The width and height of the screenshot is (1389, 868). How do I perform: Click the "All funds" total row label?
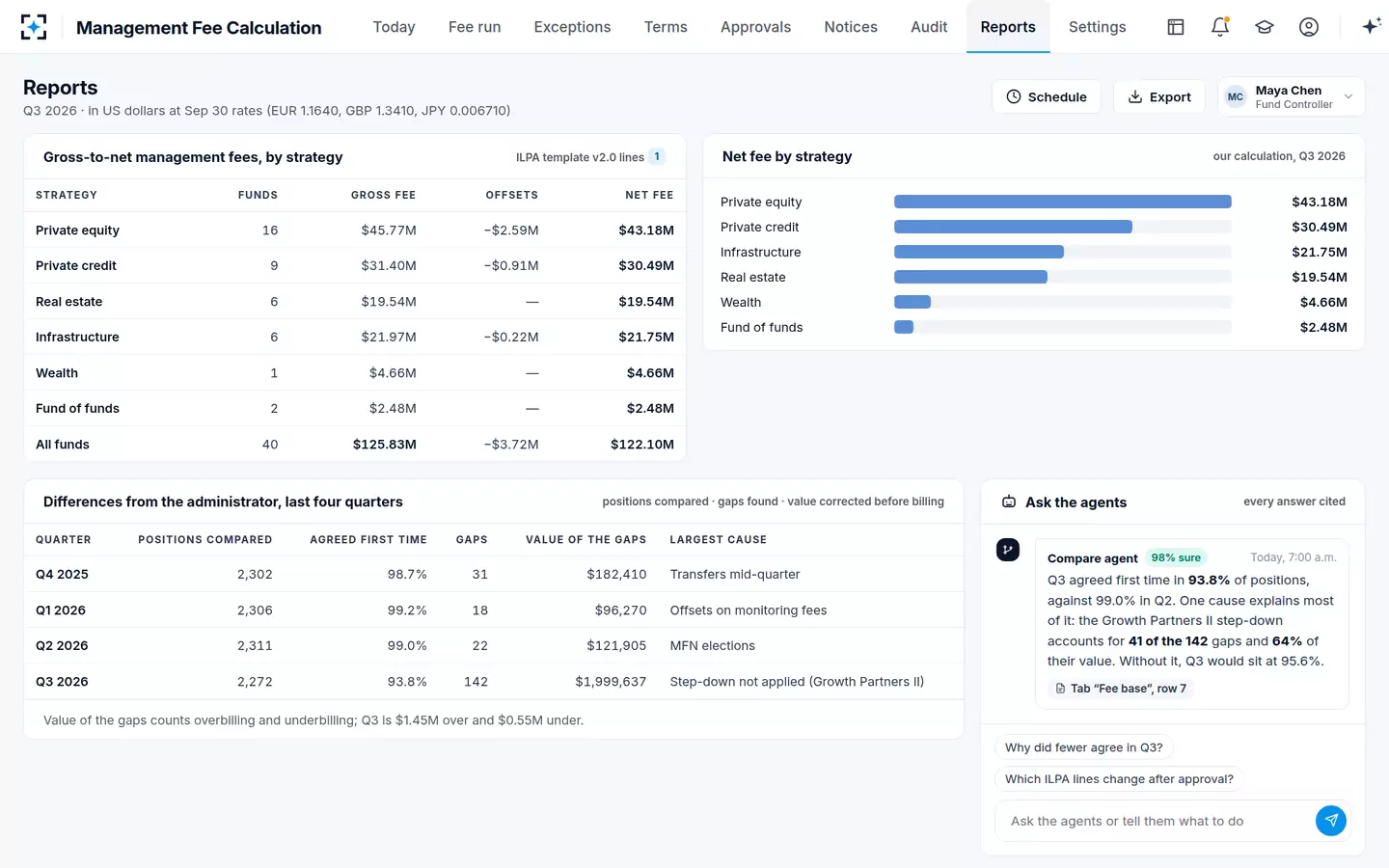(63, 444)
